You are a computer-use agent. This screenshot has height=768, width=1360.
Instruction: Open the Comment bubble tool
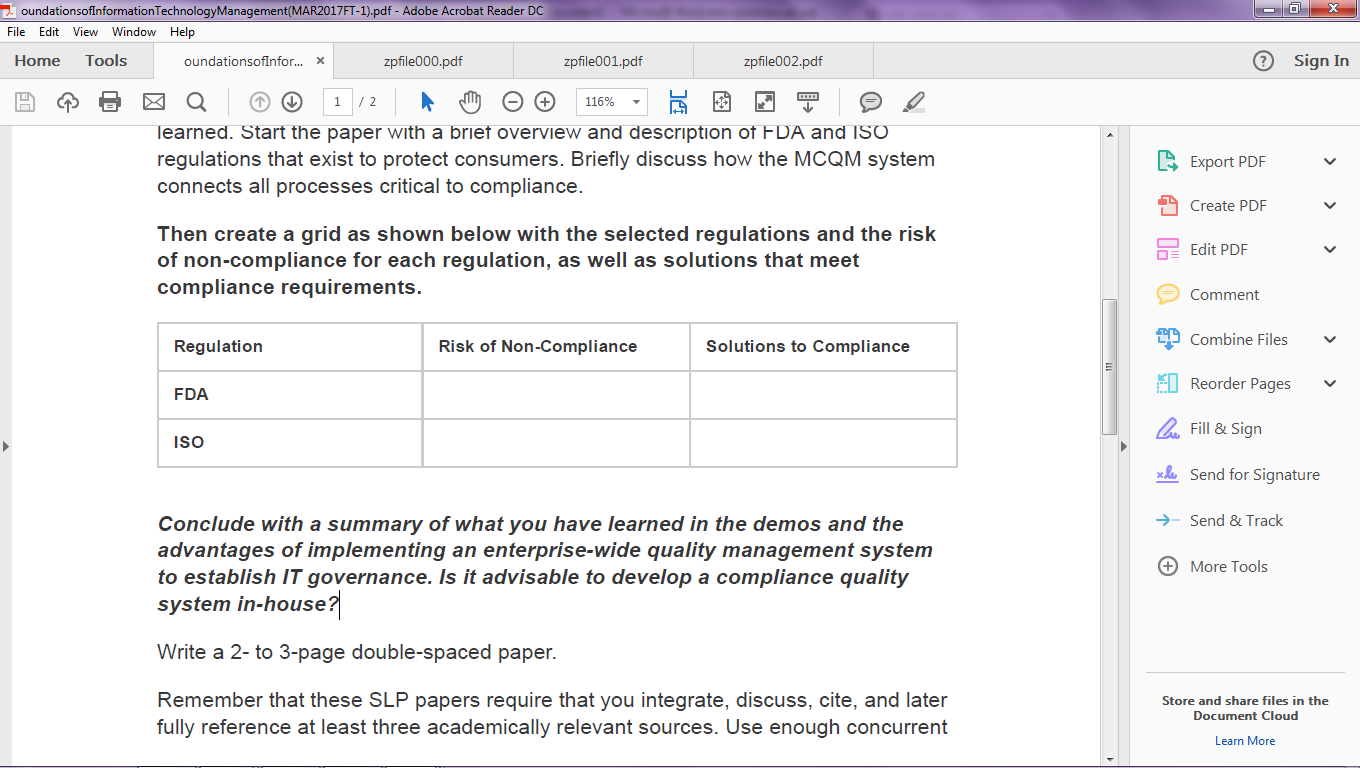[x=870, y=101]
